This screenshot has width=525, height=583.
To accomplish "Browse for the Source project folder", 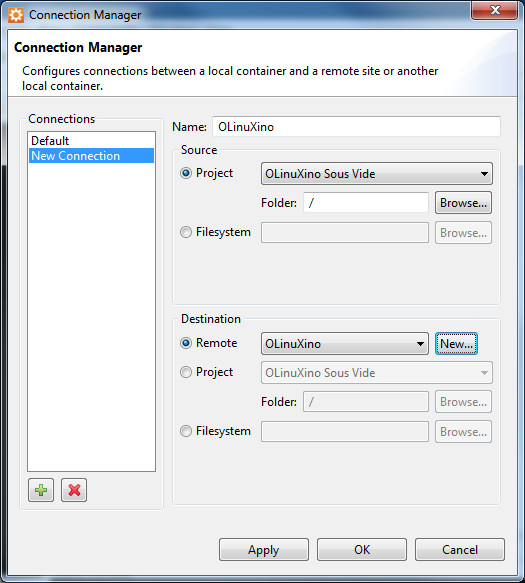I will click(x=463, y=203).
